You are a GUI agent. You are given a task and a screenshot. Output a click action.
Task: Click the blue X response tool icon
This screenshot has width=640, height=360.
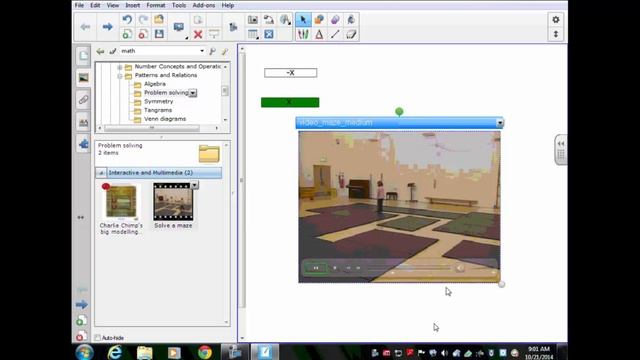tap(269, 34)
